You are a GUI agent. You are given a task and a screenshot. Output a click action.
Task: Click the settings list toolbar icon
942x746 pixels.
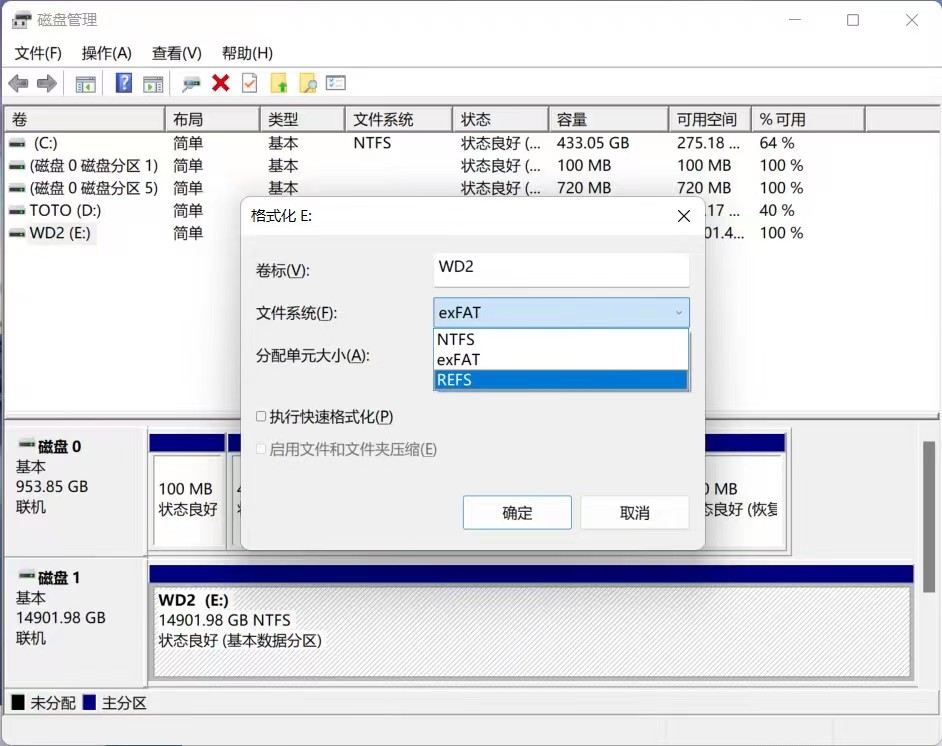(x=336, y=83)
